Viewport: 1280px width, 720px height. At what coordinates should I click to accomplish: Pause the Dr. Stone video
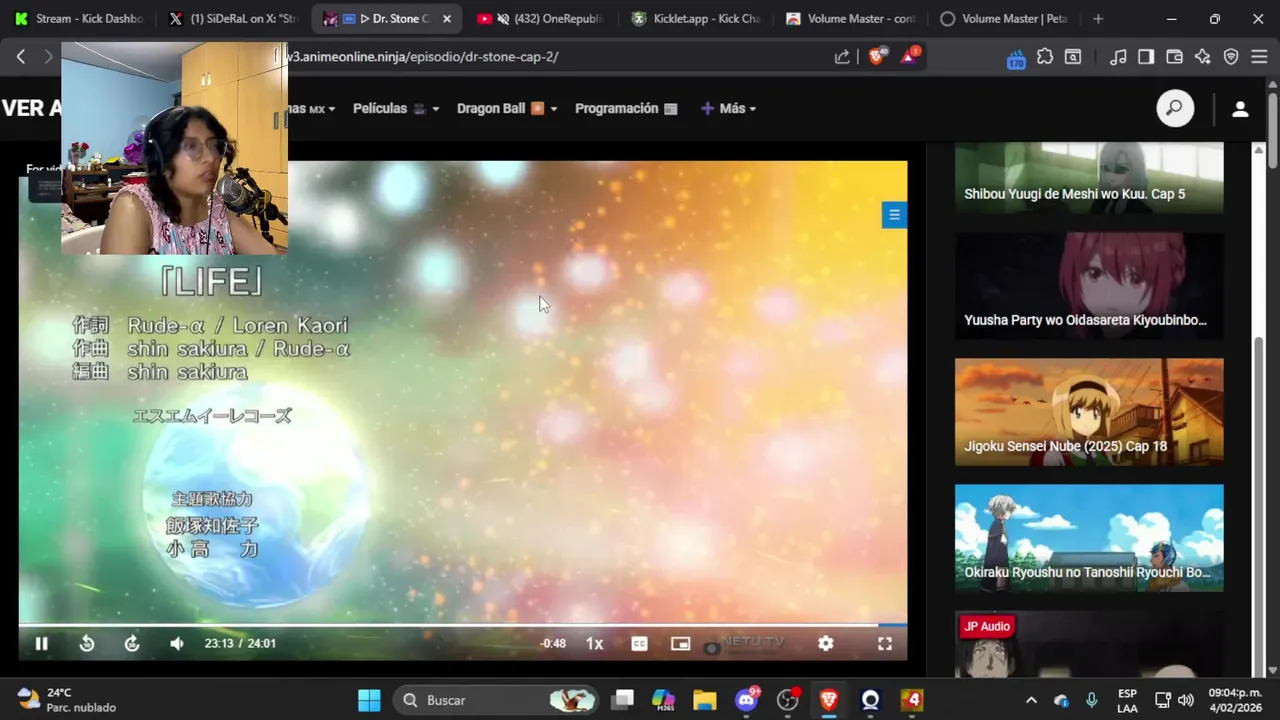[41, 644]
